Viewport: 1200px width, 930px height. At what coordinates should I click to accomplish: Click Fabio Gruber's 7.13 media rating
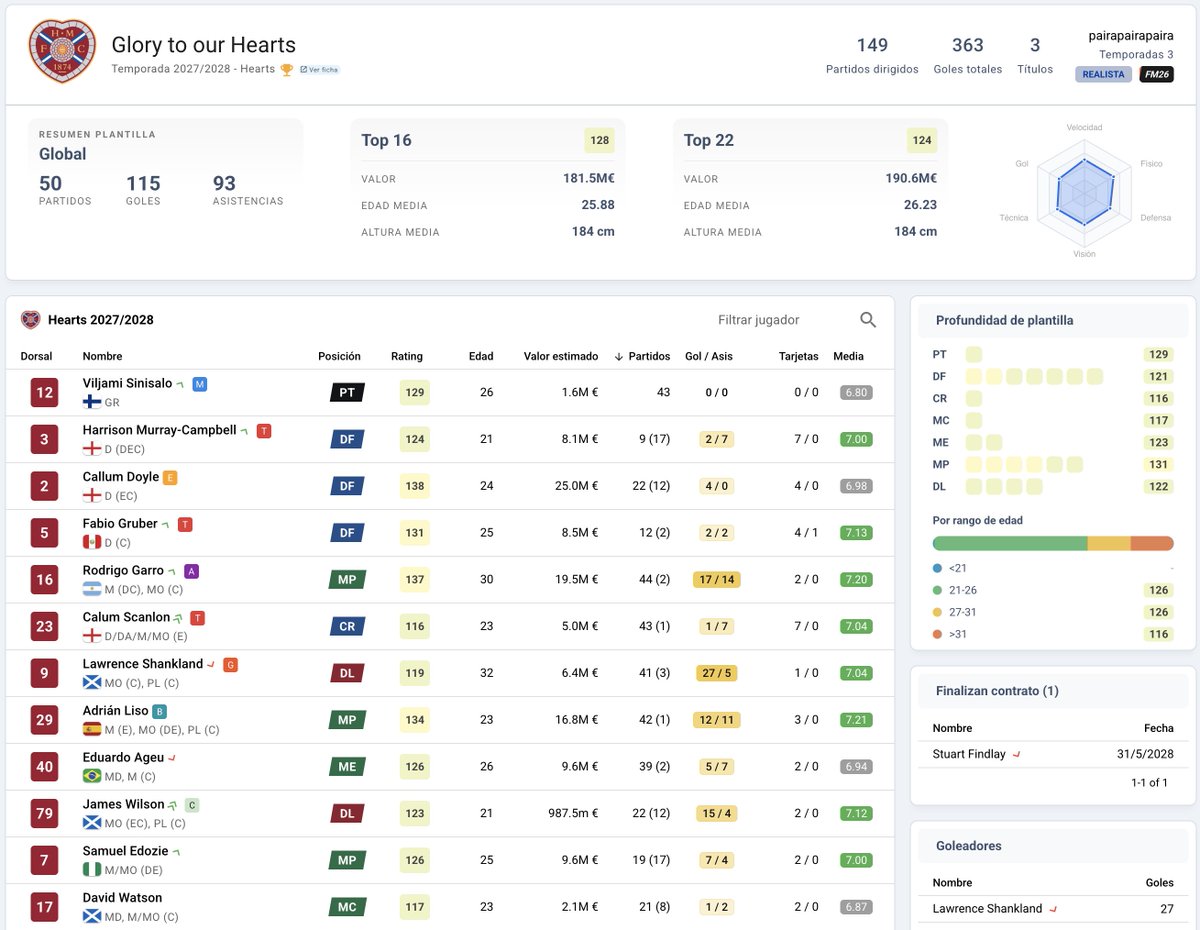click(856, 533)
